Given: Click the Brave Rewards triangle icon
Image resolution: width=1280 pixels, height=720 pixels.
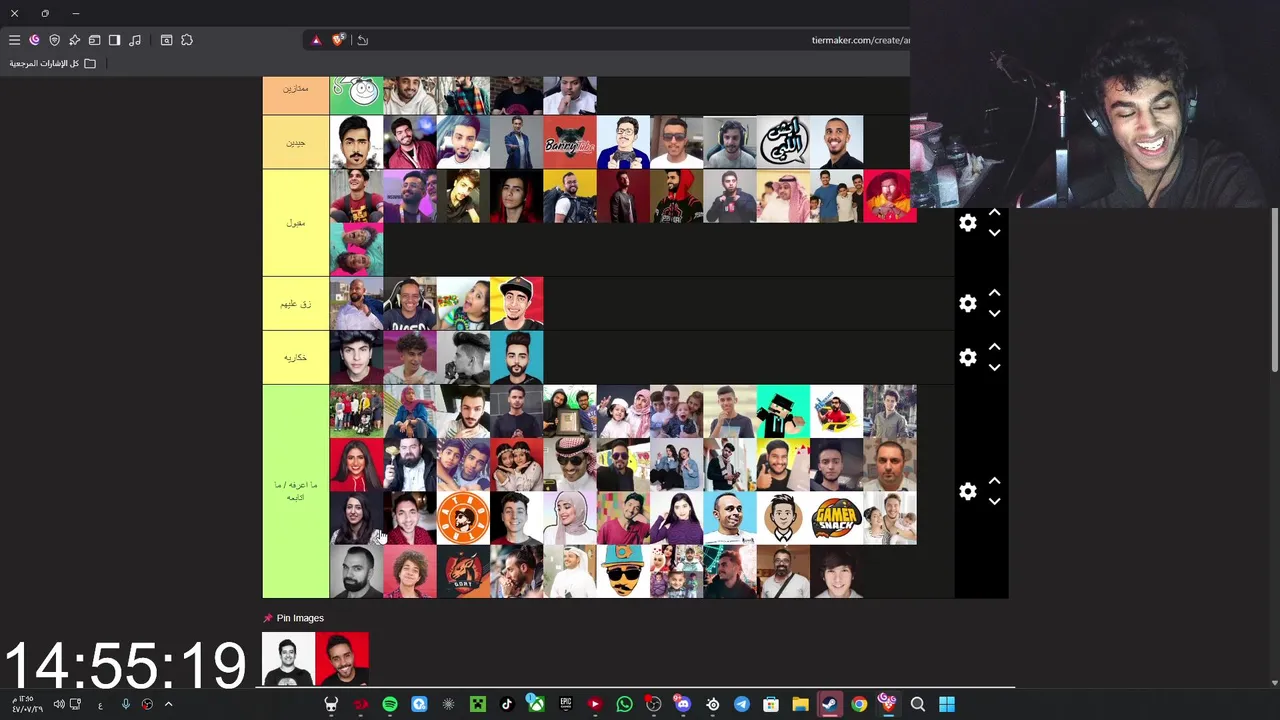Looking at the screenshot, I should point(316,40).
